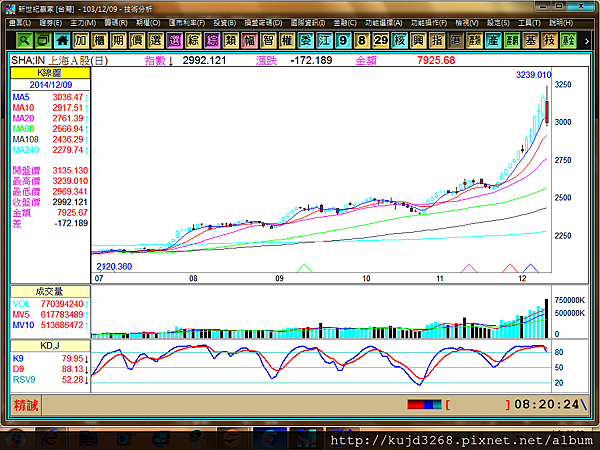Click the purple 選 toolbar button
600x450 pixels.
click(x=174, y=40)
